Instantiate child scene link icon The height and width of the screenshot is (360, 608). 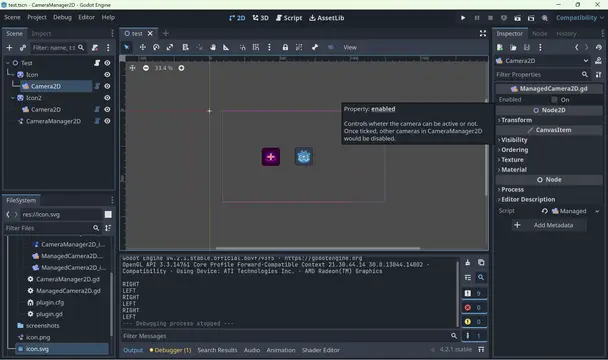point(23,48)
